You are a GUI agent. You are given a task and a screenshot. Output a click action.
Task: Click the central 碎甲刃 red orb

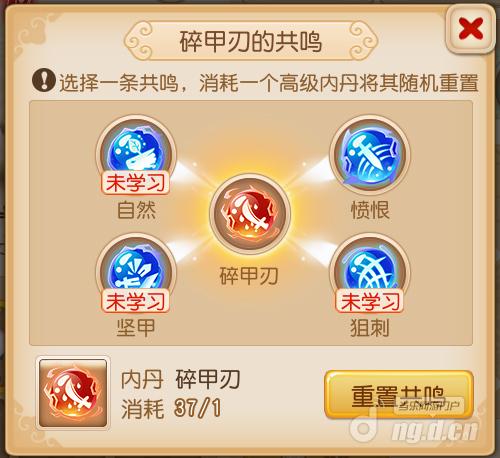click(250, 213)
